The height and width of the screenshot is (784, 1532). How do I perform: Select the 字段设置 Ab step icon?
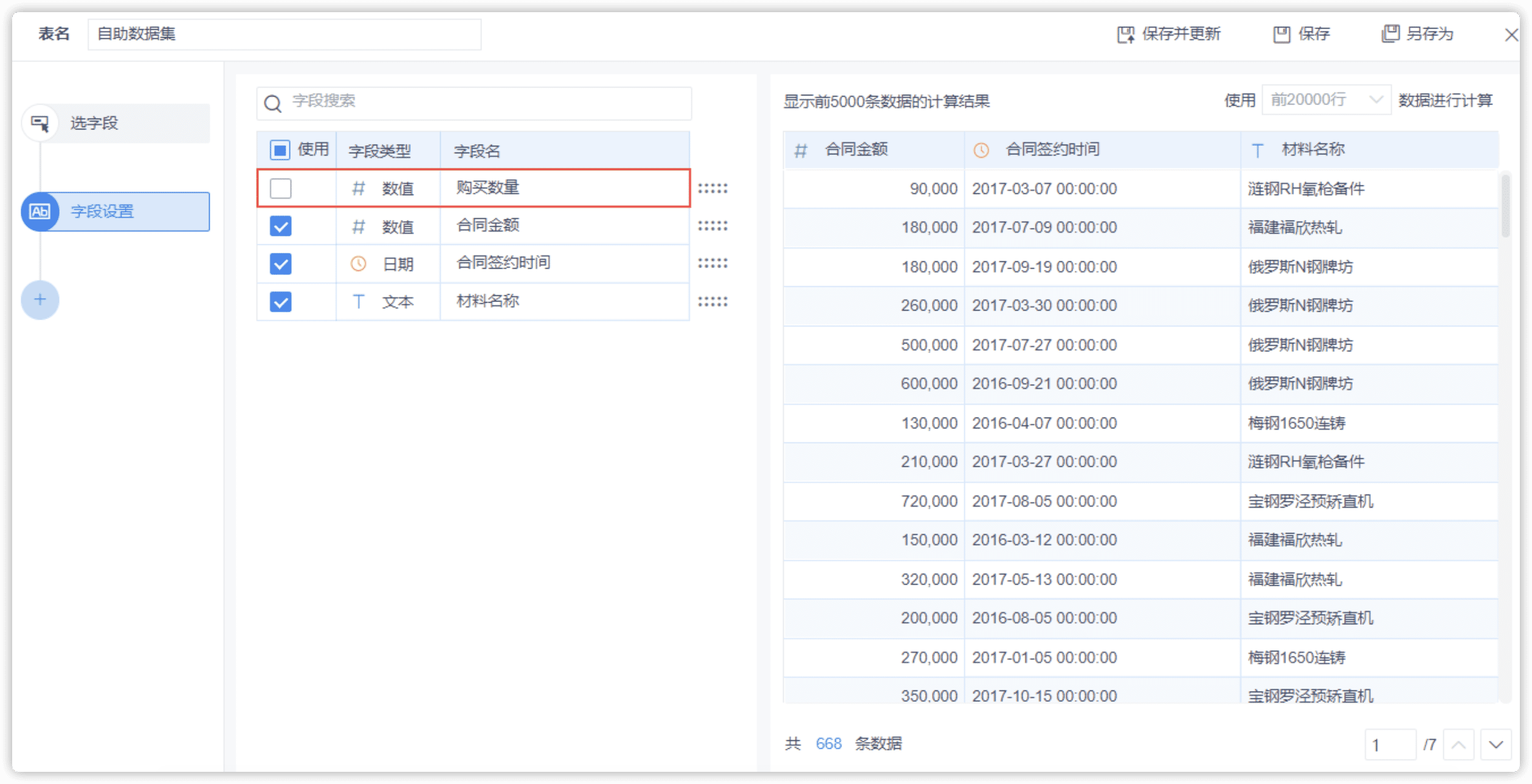[40, 211]
